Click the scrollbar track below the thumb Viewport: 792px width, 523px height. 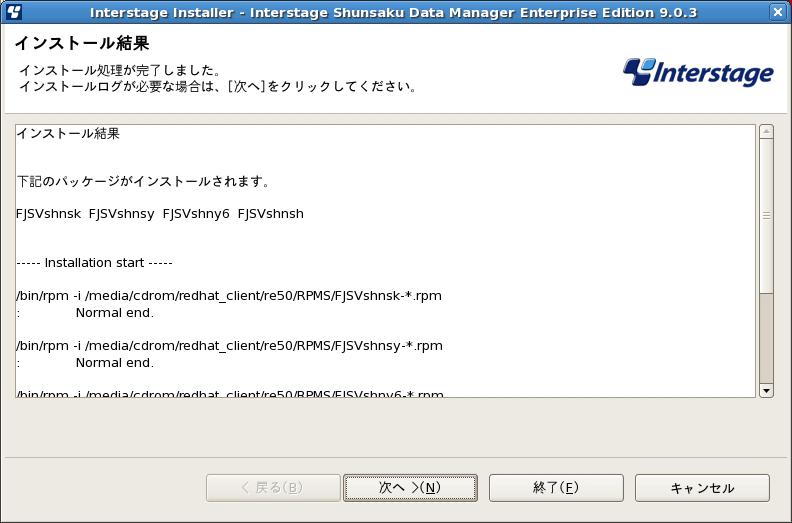[766, 338]
